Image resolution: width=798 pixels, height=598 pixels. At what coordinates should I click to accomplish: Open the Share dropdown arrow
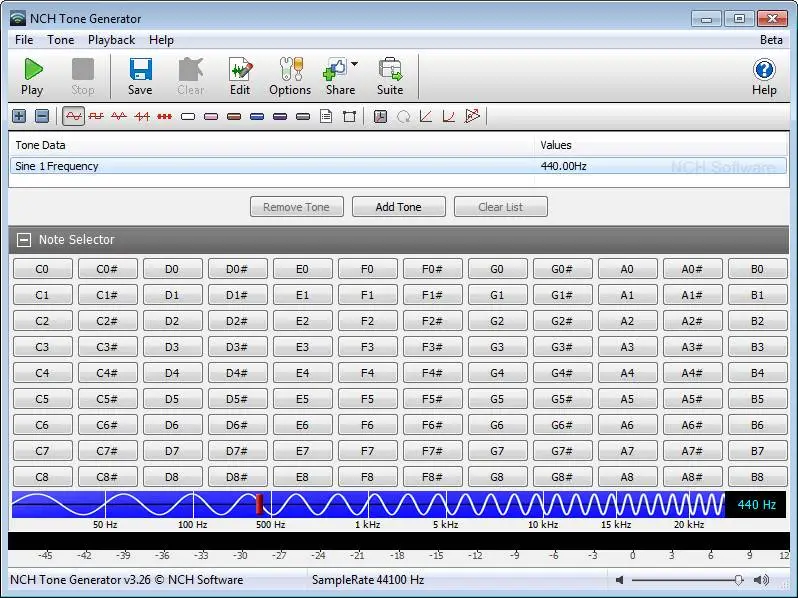(354, 65)
